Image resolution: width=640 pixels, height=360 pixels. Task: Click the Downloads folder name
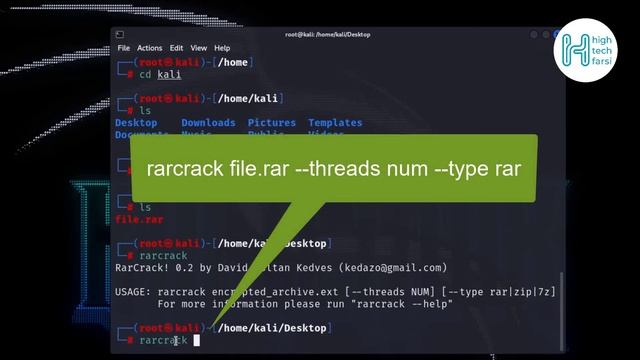(x=209, y=123)
